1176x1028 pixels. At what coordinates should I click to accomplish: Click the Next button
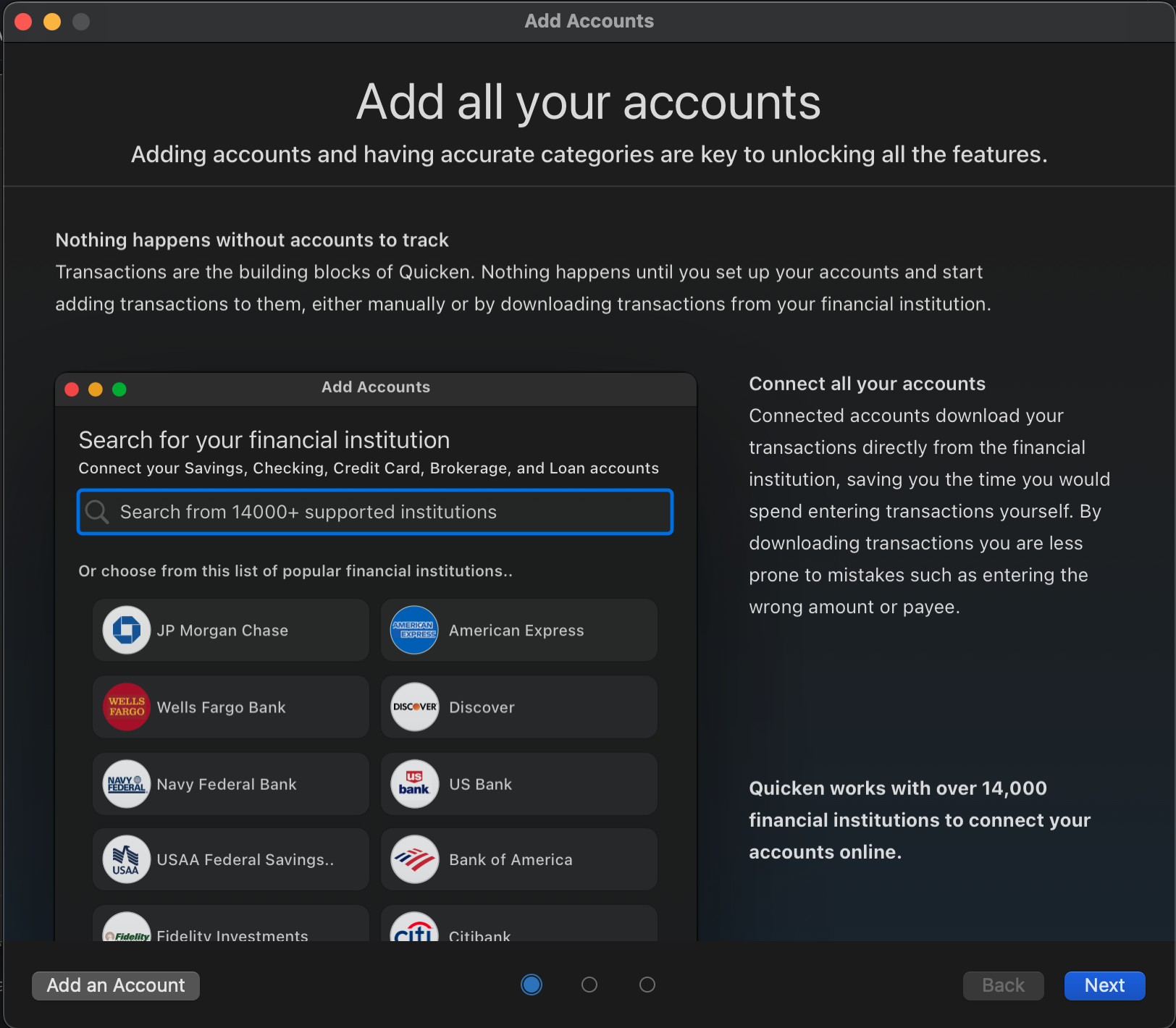[1104, 985]
